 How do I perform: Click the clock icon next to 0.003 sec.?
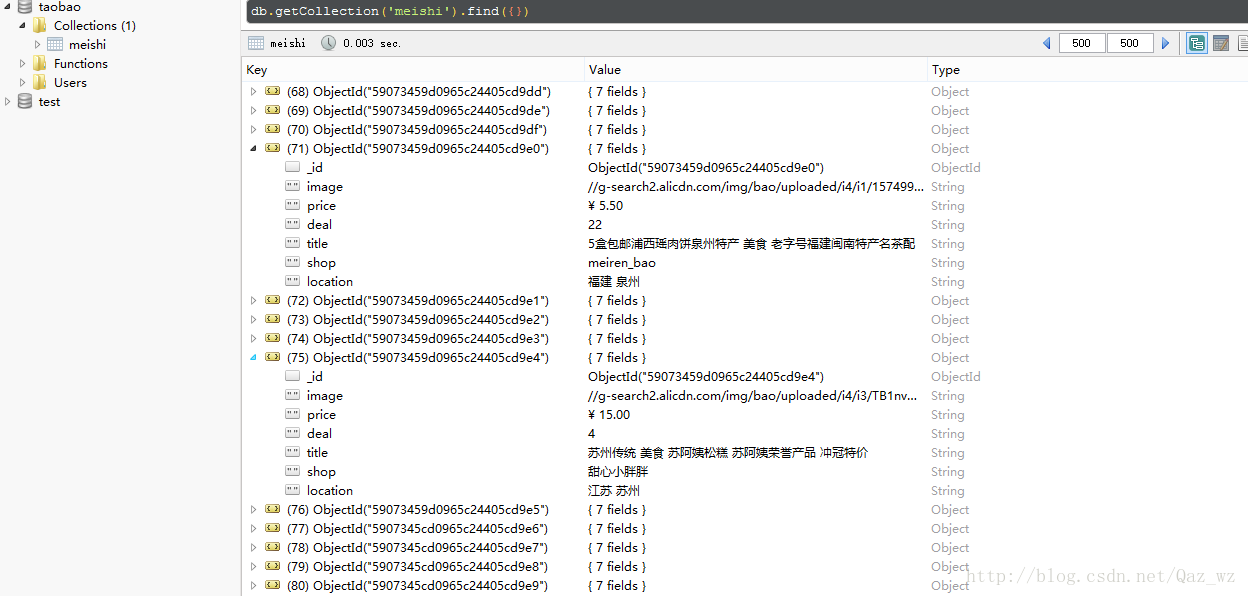tap(329, 43)
